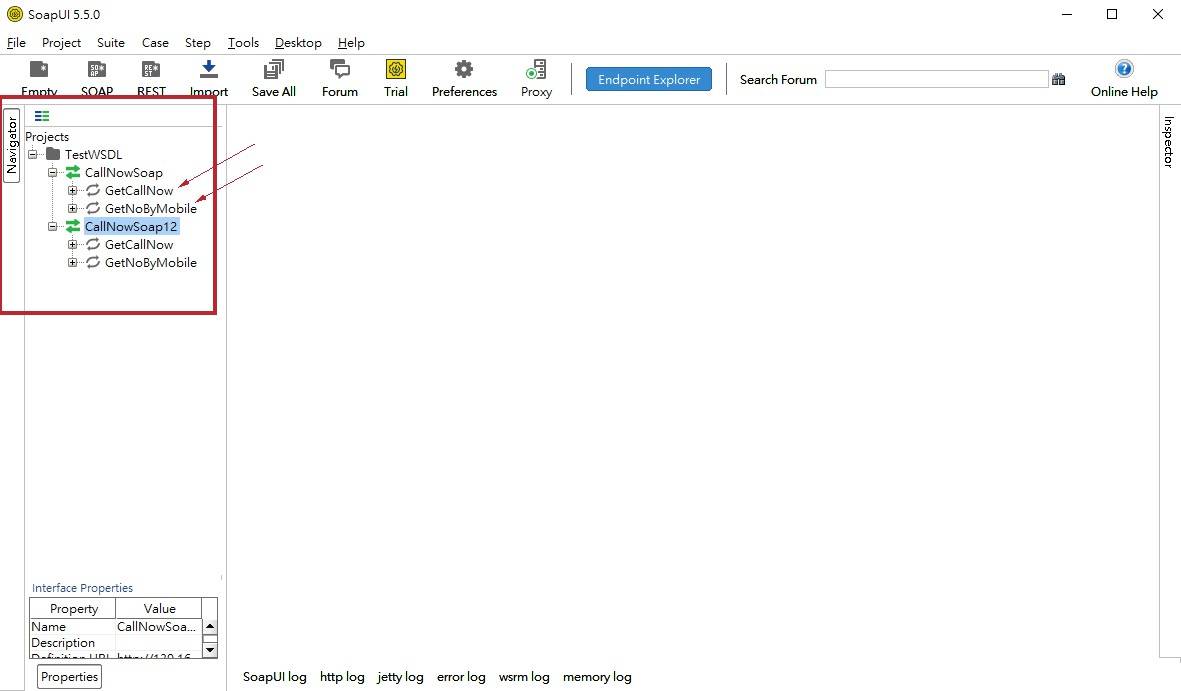Collapse the CallNowSoap interface node
This screenshot has height=691, width=1181.
coord(53,173)
